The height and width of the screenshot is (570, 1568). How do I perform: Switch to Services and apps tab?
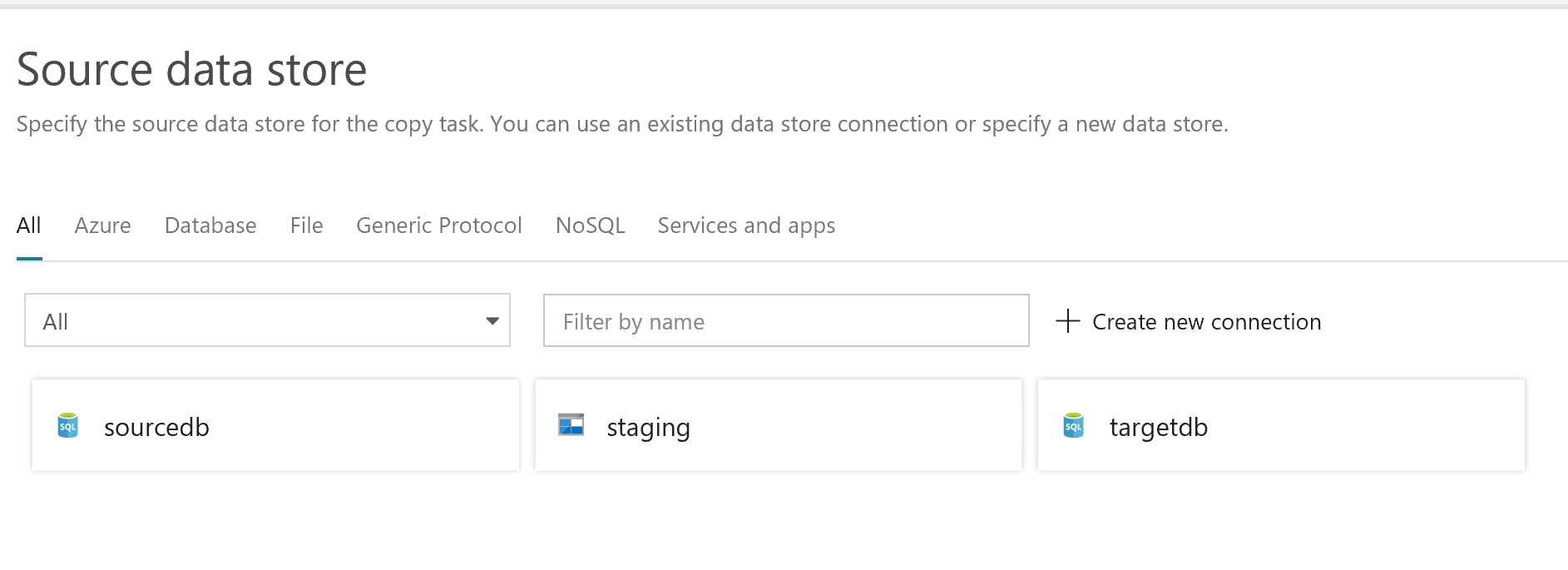746,226
